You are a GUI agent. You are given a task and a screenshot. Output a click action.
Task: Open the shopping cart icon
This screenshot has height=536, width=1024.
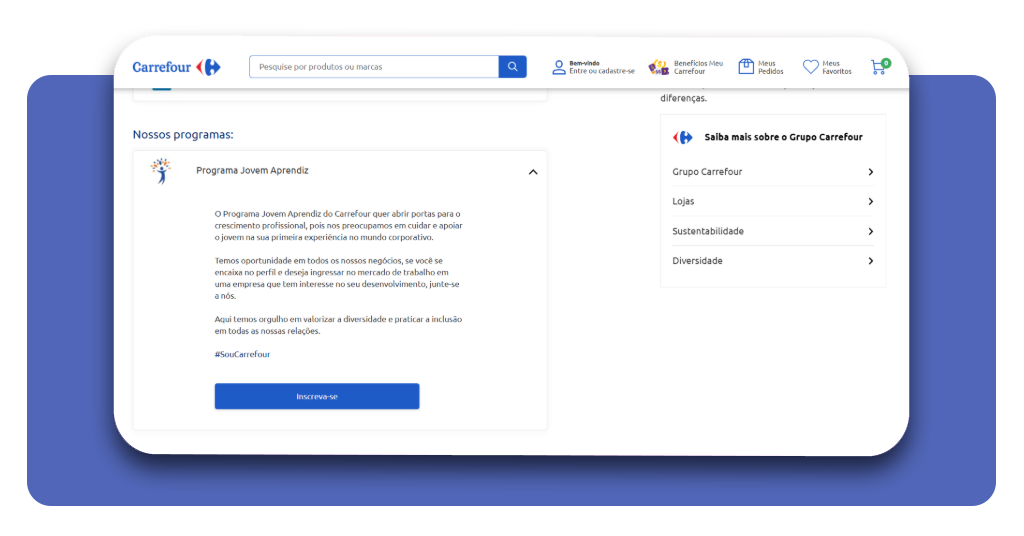tap(878, 68)
